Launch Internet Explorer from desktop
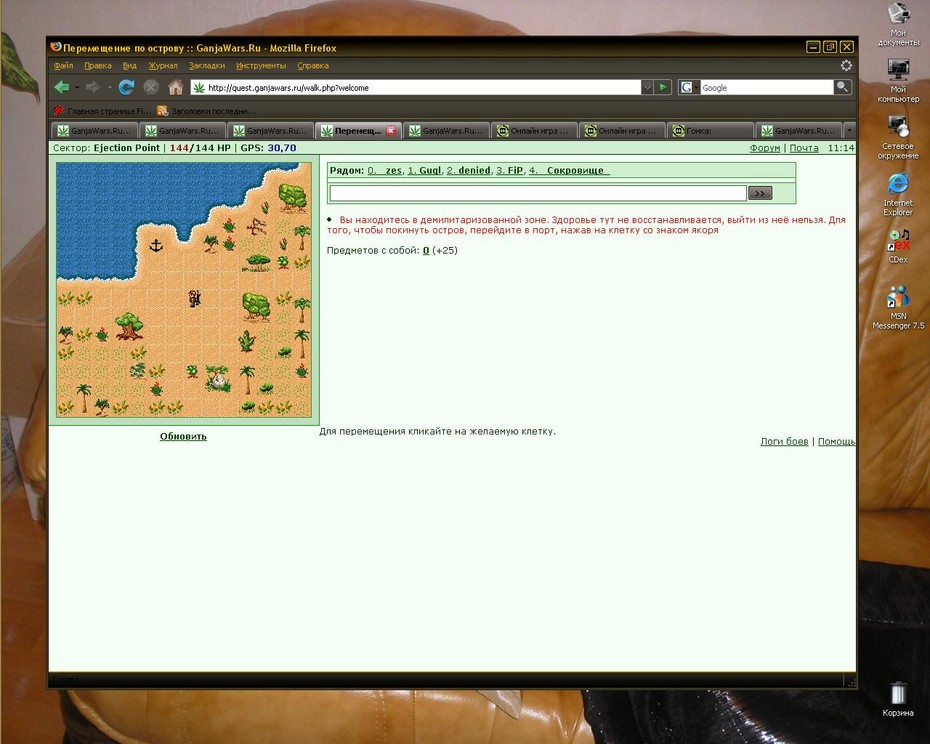This screenshot has width=930, height=744. [898, 195]
